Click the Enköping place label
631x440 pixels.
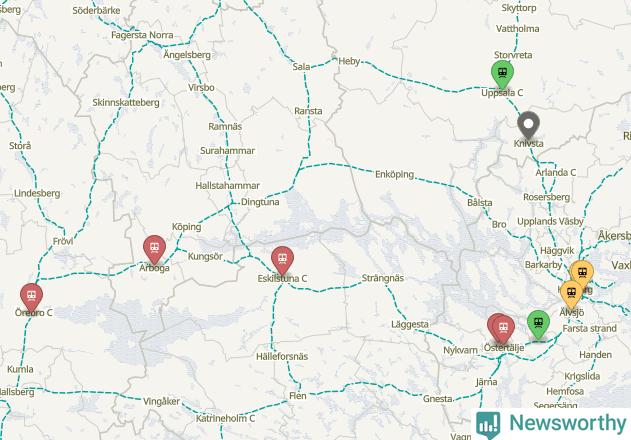pyautogui.click(x=394, y=174)
